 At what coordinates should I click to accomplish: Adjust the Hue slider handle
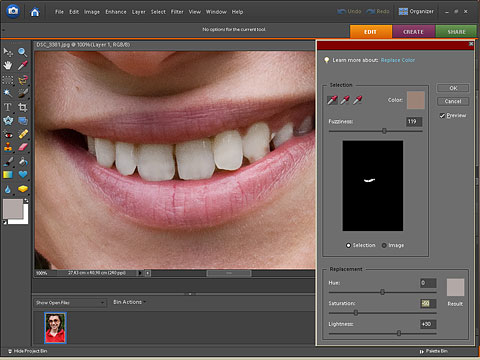pyautogui.click(x=382, y=292)
